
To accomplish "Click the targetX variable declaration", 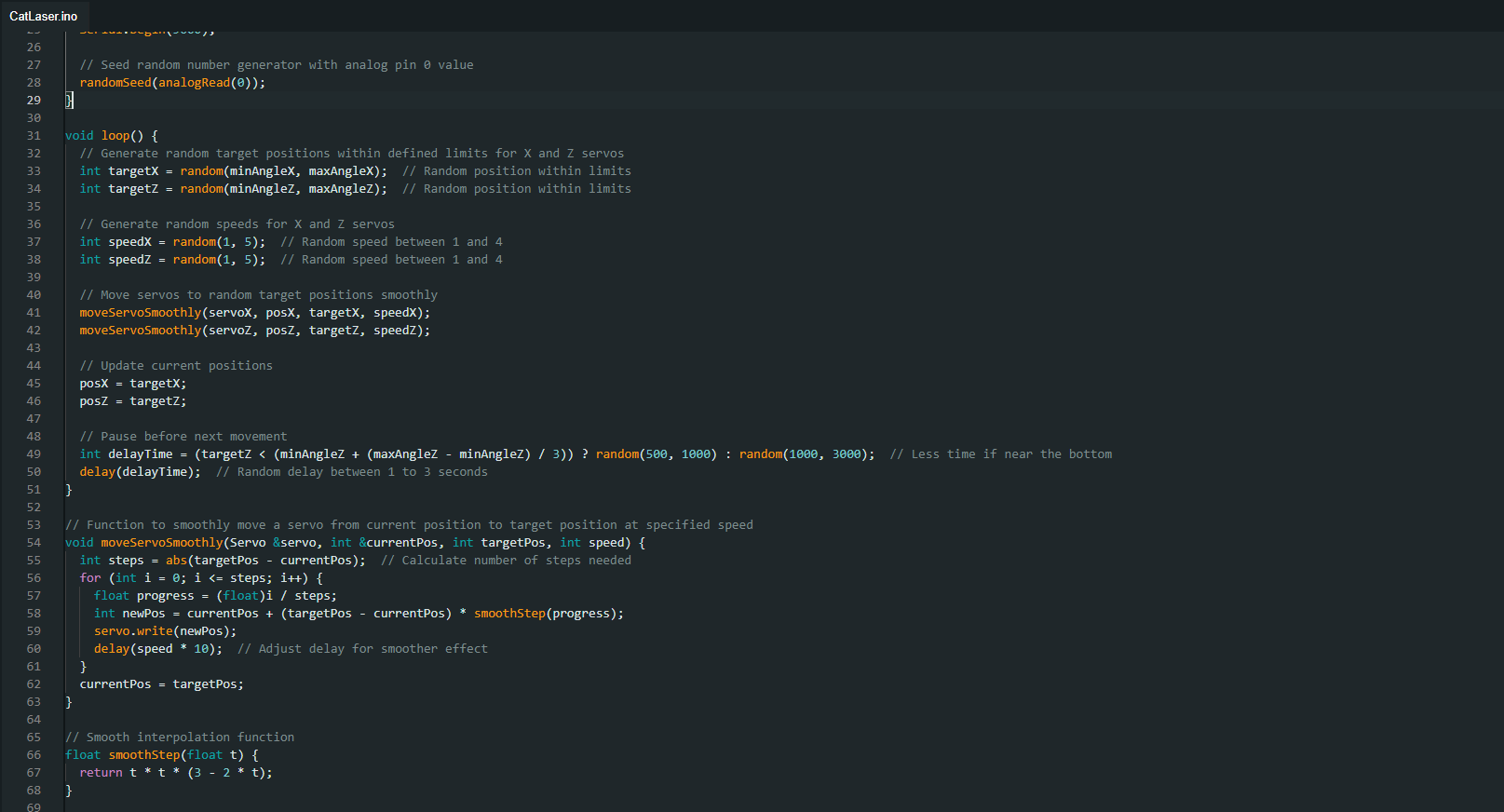I will 233,171.
